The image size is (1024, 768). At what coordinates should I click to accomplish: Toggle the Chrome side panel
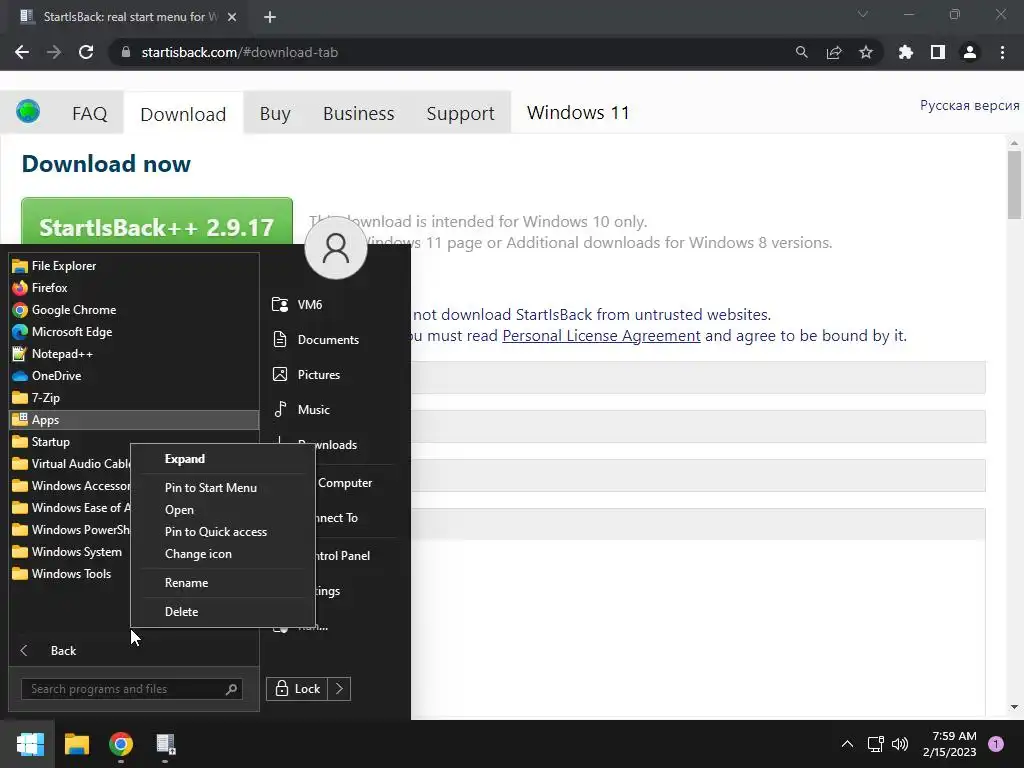click(938, 52)
